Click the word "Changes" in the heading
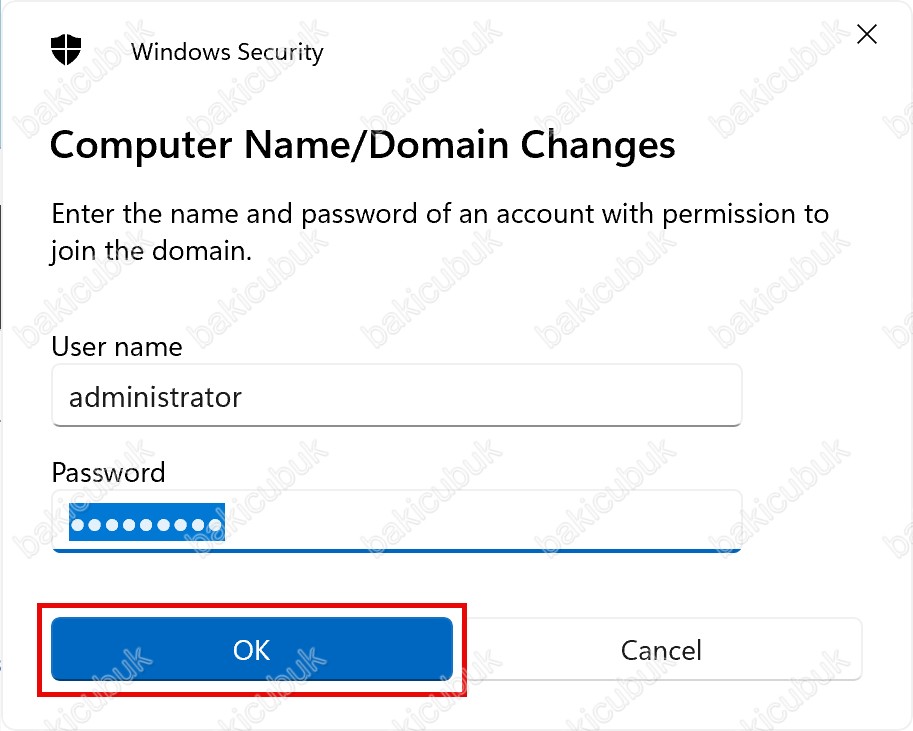Image resolution: width=913 pixels, height=731 pixels. pyautogui.click(x=597, y=144)
